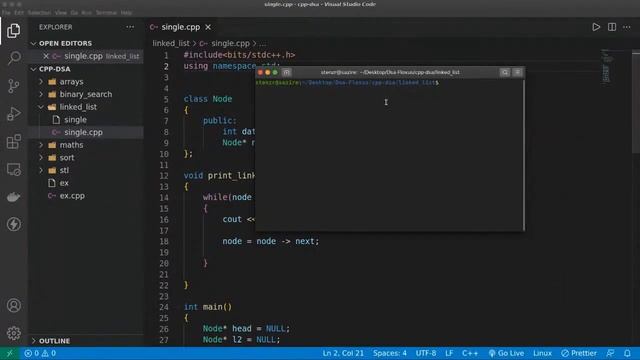Close the single.cpp editor tab

(208, 27)
